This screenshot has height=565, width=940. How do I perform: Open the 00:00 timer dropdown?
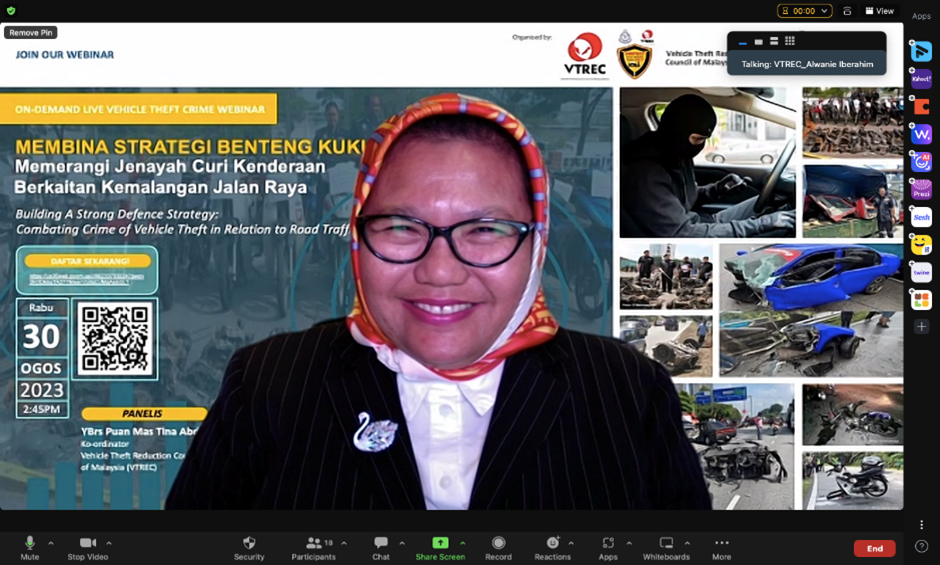(x=804, y=11)
